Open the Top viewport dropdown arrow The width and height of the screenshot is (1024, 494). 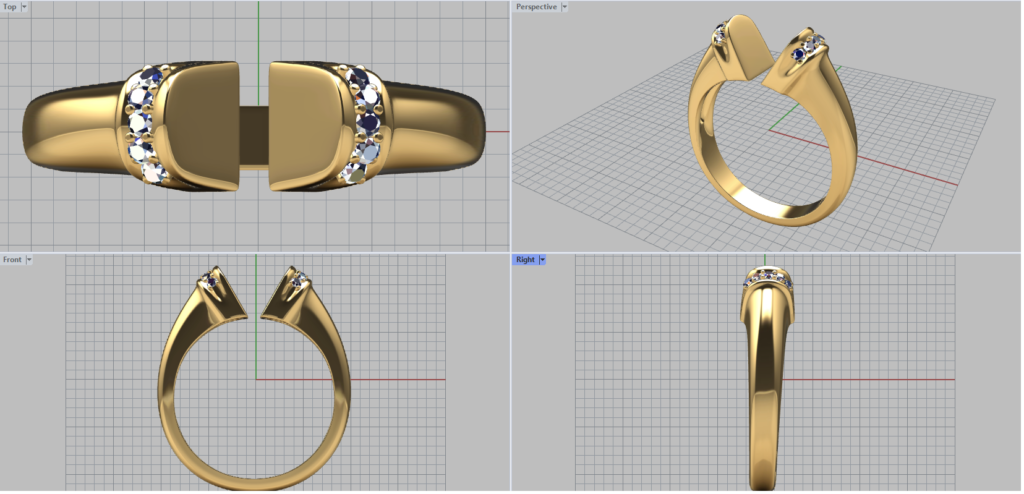pyautogui.click(x=24, y=7)
